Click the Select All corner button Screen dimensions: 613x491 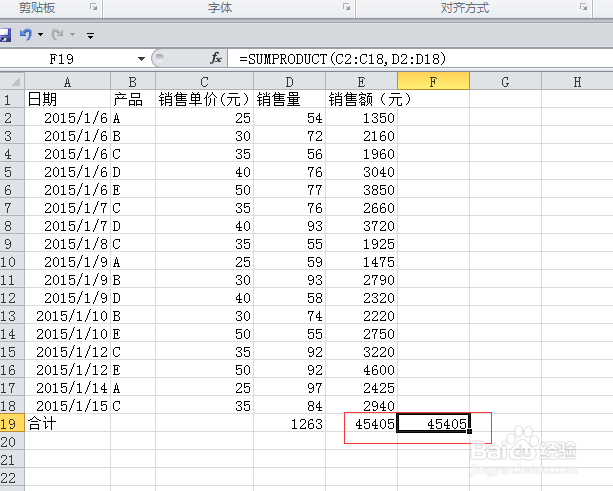coord(13,82)
